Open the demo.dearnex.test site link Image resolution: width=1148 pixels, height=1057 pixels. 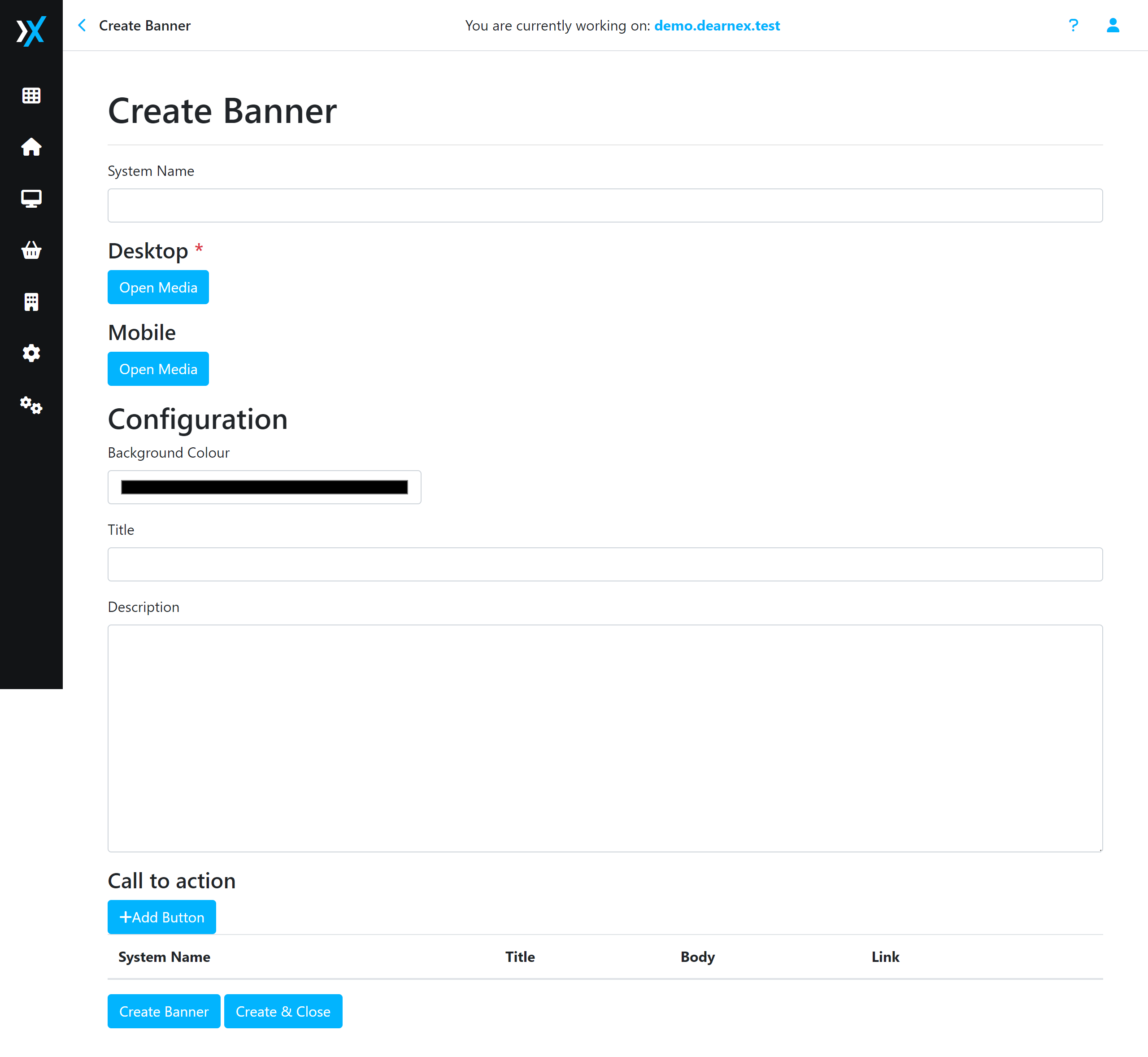pyautogui.click(x=716, y=26)
